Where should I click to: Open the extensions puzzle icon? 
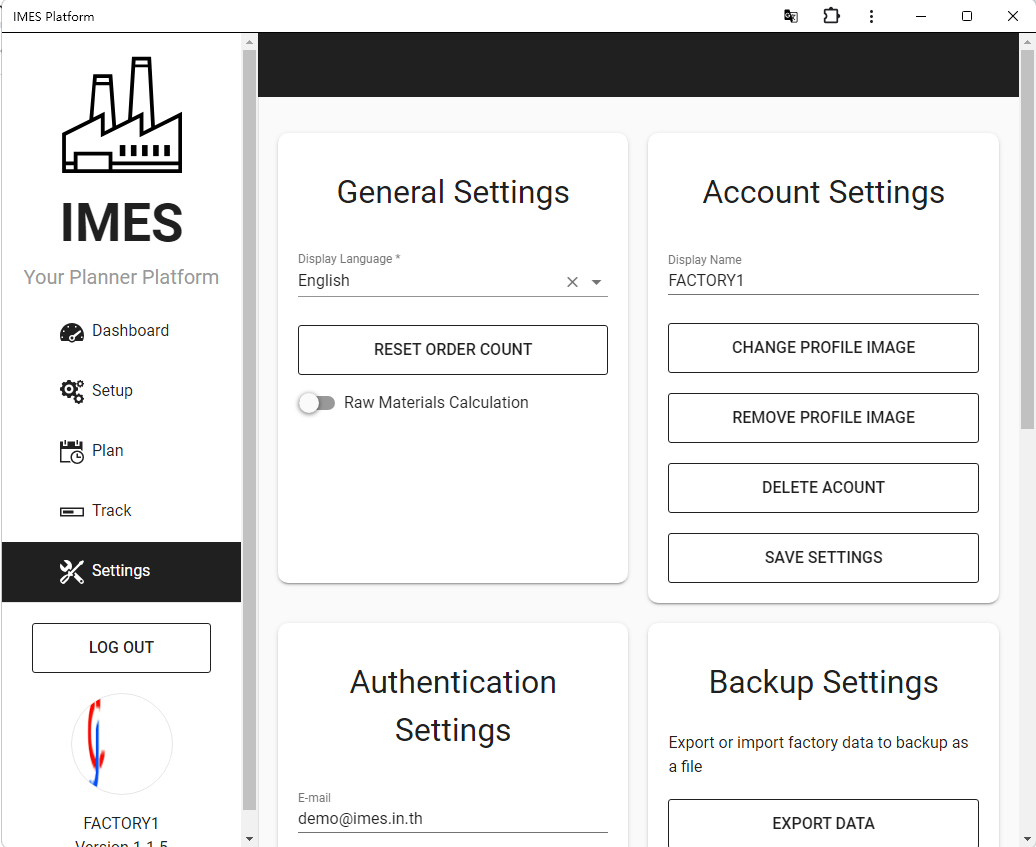pos(831,16)
